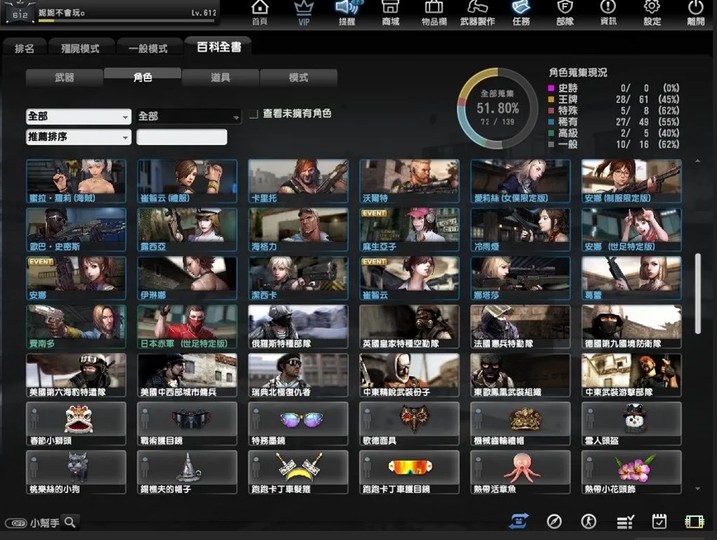Click the vertical scrollbar thumb
Screen dimensions: 717x540
[x=698, y=293]
